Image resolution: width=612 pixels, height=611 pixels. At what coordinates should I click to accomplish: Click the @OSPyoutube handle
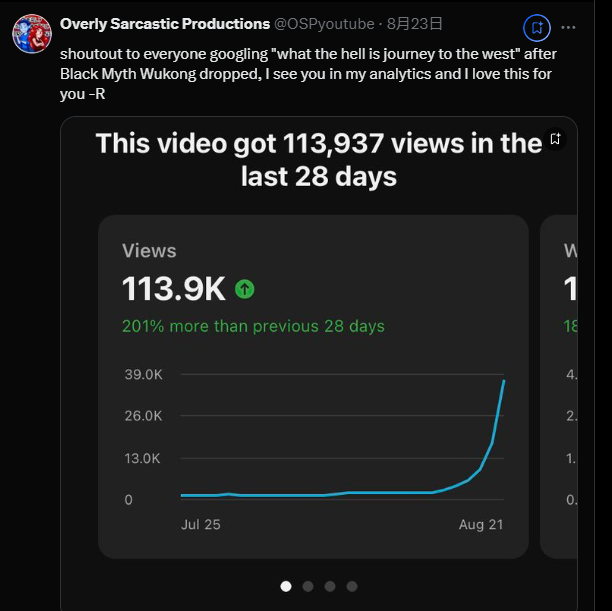coord(325,23)
